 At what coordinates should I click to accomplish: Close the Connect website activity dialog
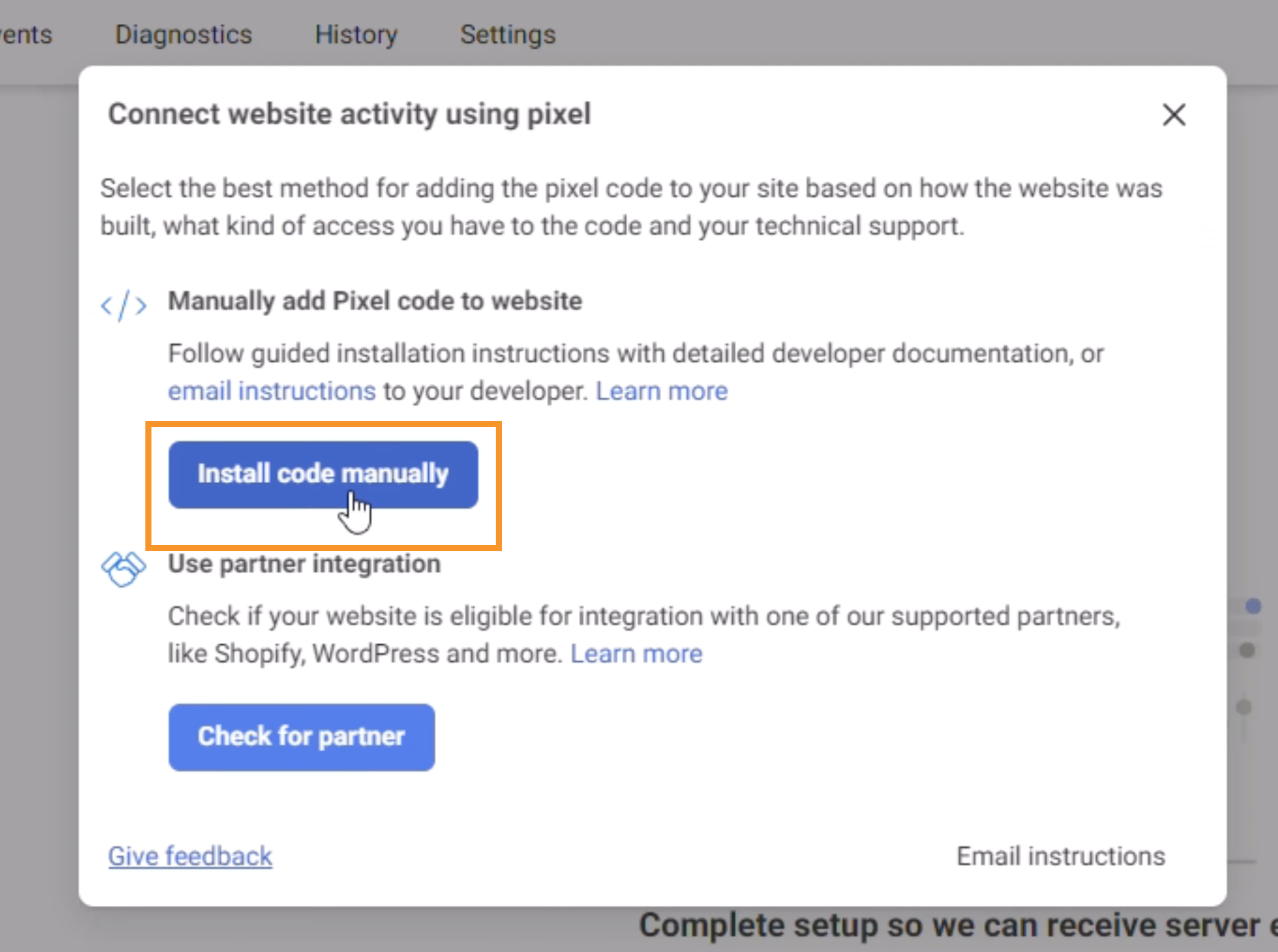(1173, 114)
